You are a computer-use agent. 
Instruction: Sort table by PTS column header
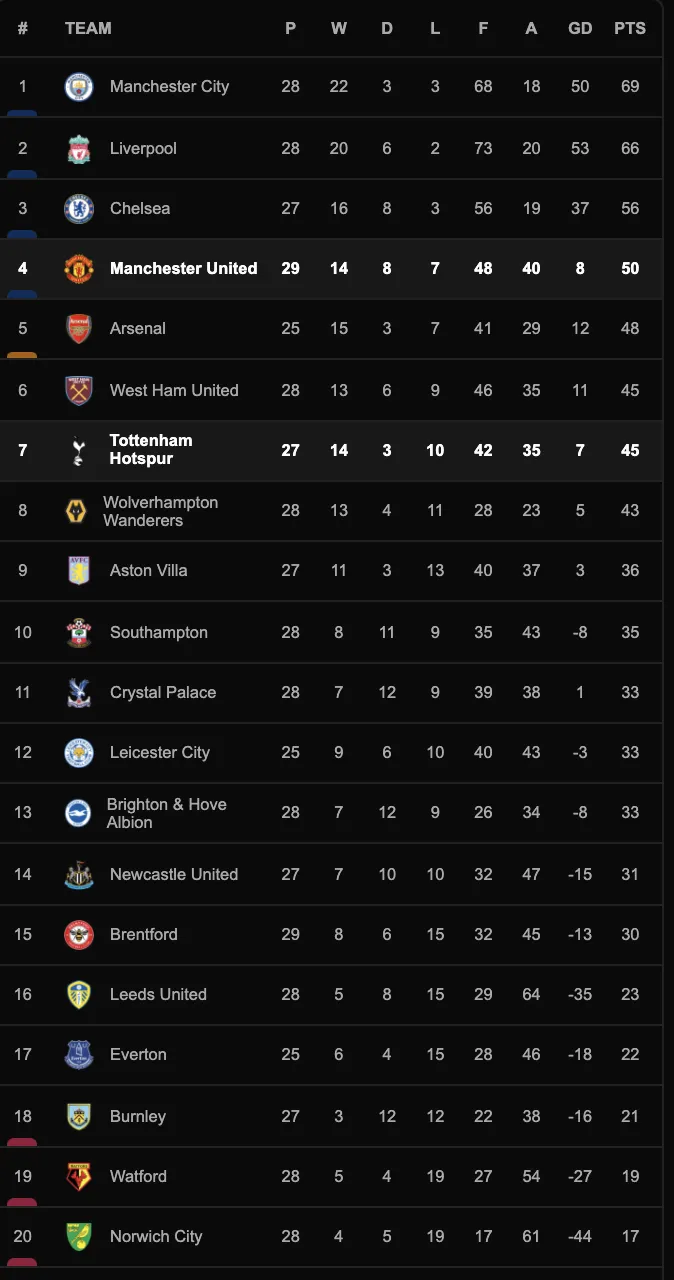(630, 28)
